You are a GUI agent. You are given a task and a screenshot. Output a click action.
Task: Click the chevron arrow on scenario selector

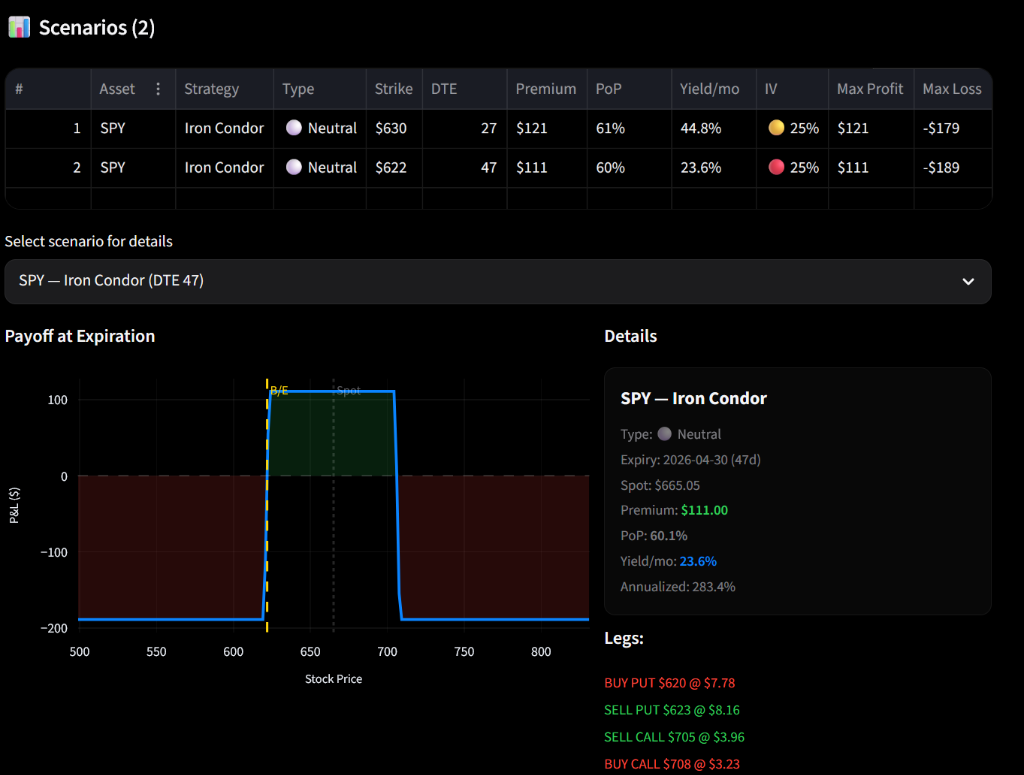coord(967,281)
